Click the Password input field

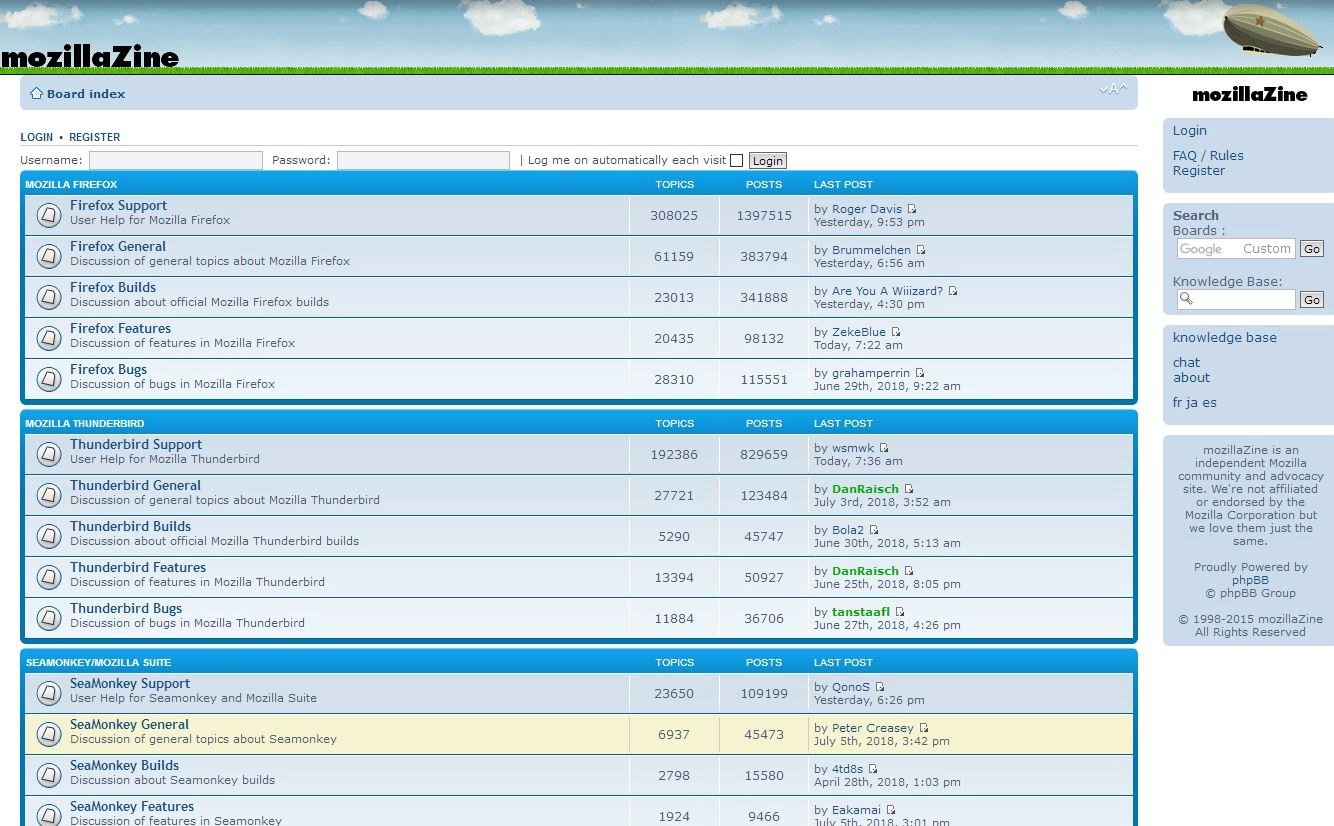423,160
